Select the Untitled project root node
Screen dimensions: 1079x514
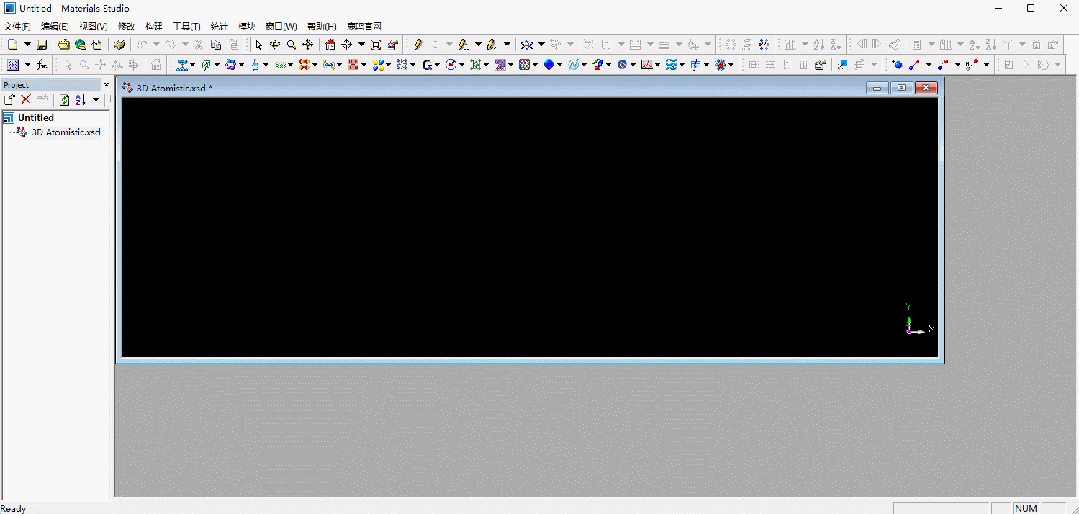click(x=35, y=118)
